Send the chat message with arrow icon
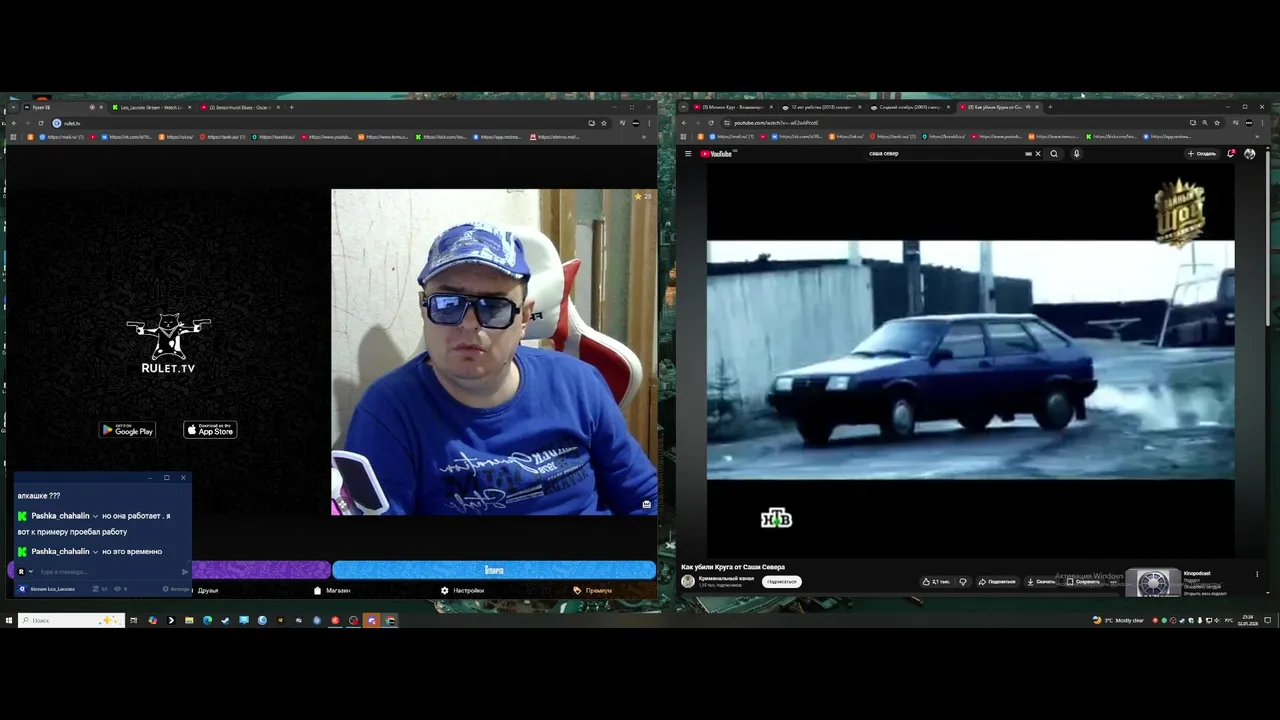Screen dimensions: 1280x720 click(x=184, y=572)
